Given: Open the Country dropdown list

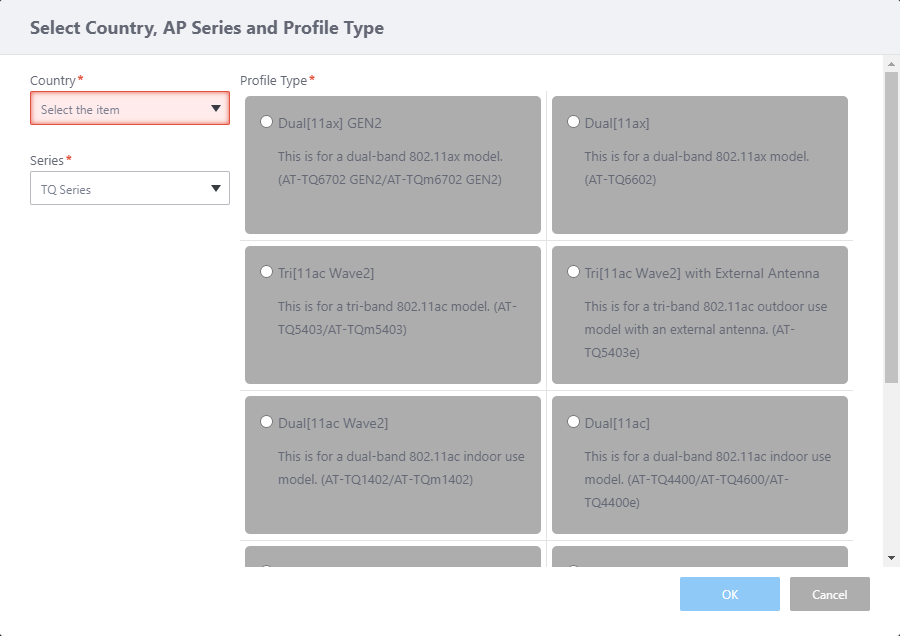Looking at the screenshot, I should point(129,109).
